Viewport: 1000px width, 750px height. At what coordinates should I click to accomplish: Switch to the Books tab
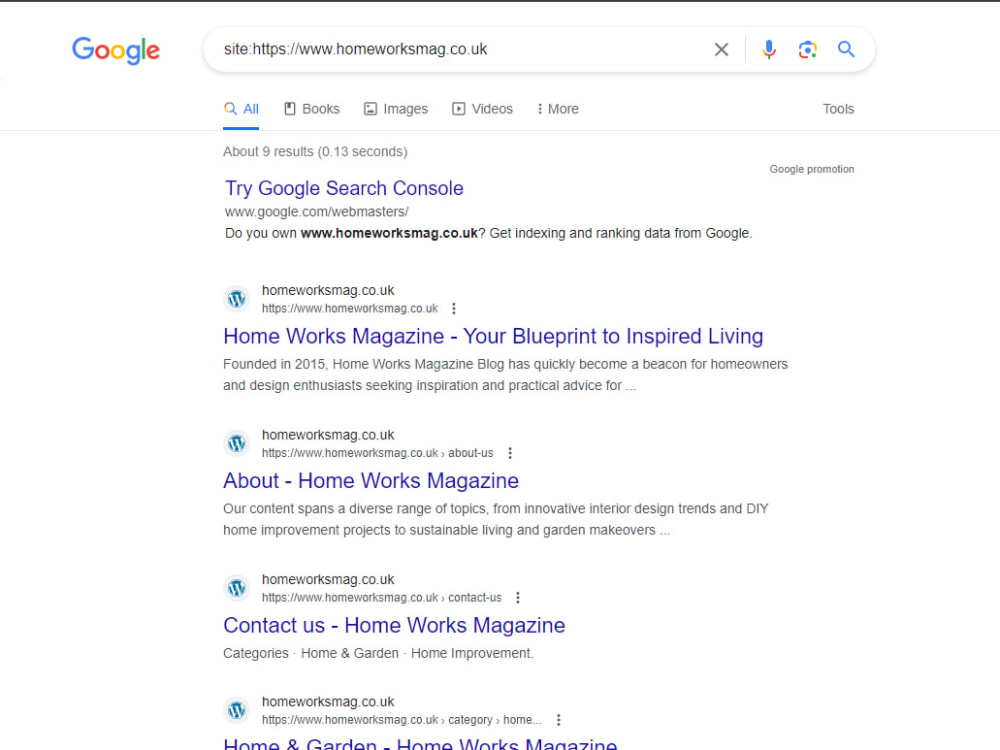[x=312, y=109]
